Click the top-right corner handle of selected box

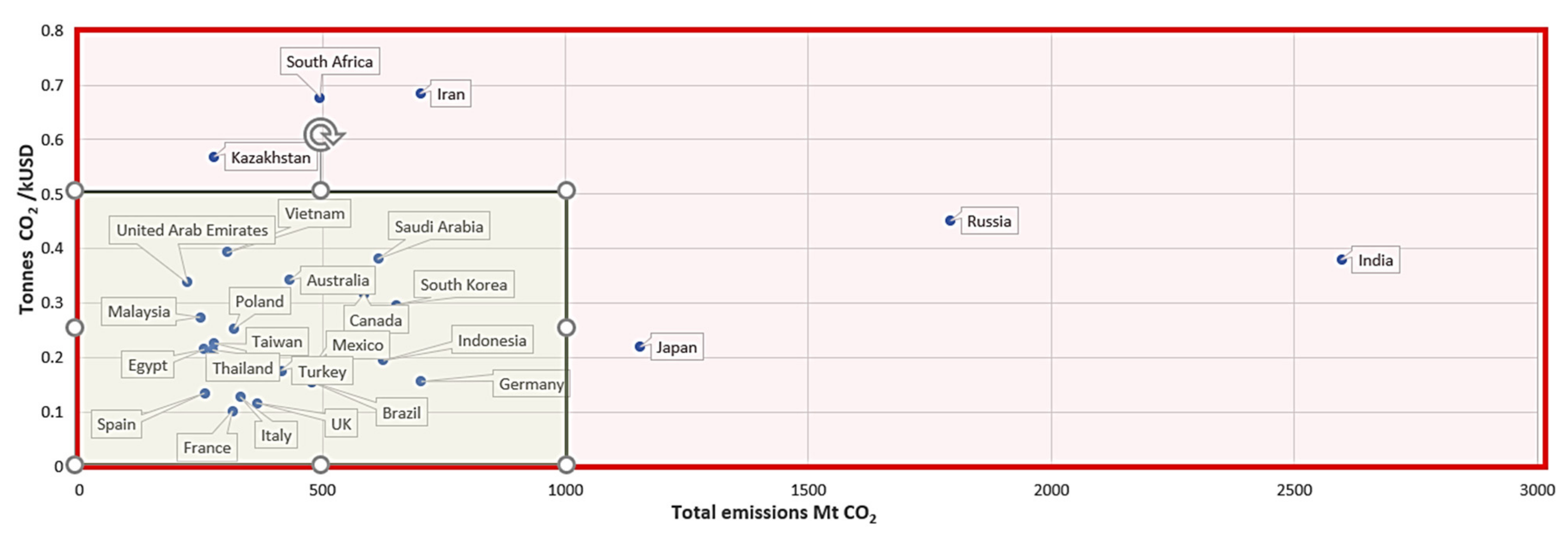coord(566,190)
